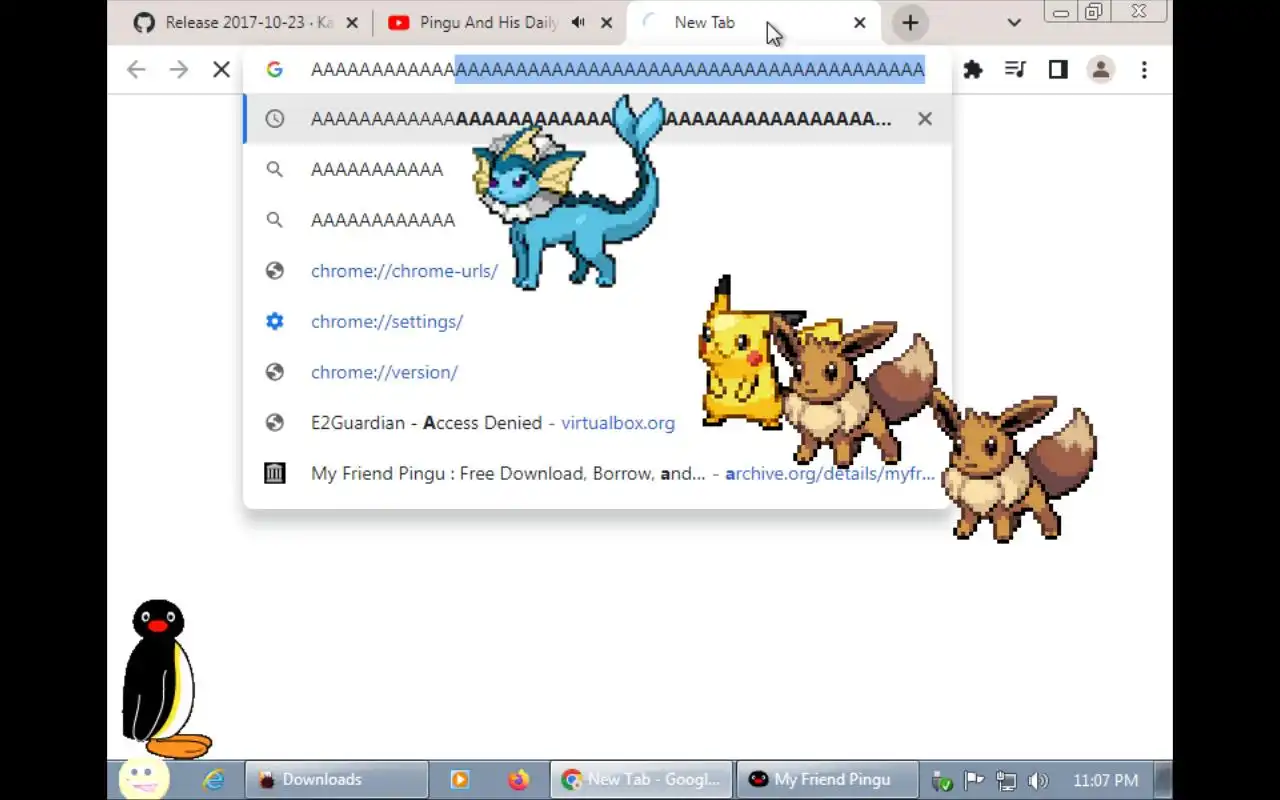Switch to New Tab - Google Chrome taskbar button

click(641, 780)
